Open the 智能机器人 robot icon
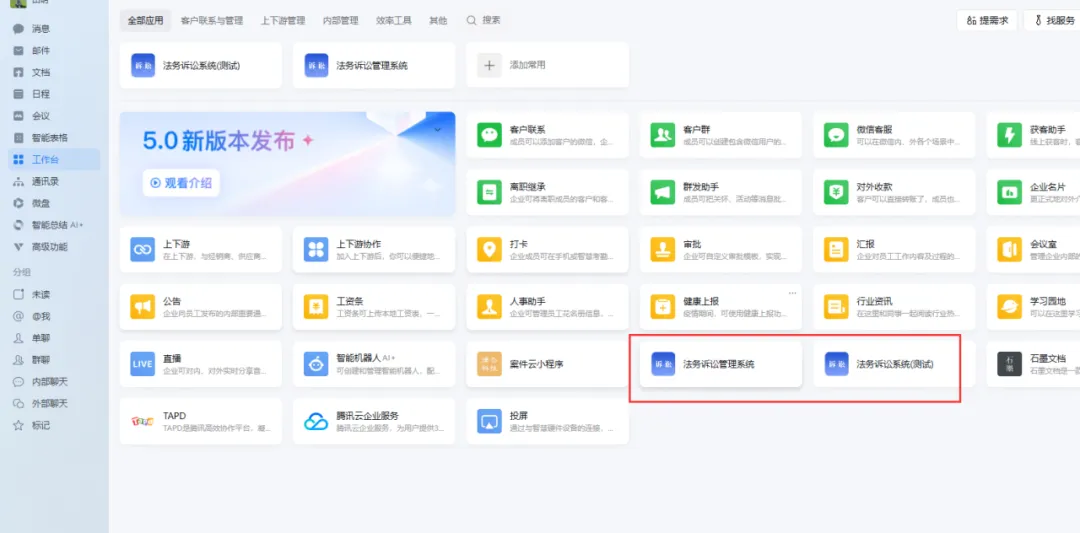The width and height of the screenshot is (1080, 533). (x=316, y=364)
